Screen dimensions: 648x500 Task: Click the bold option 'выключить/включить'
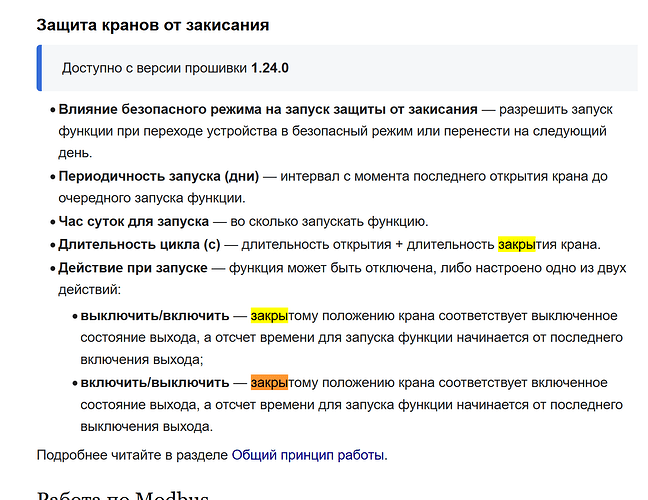tap(155, 316)
